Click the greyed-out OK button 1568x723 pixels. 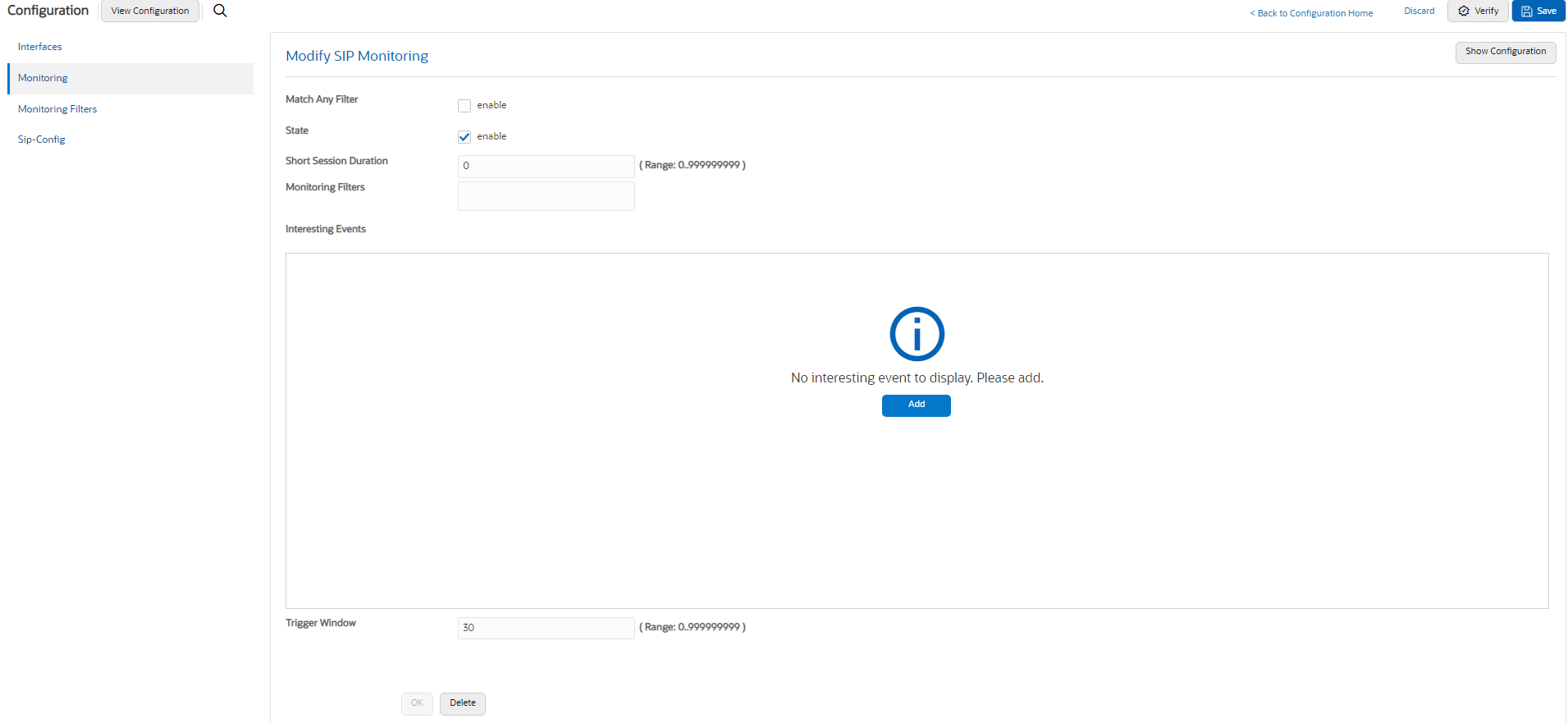pyautogui.click(x=417, y=703)
